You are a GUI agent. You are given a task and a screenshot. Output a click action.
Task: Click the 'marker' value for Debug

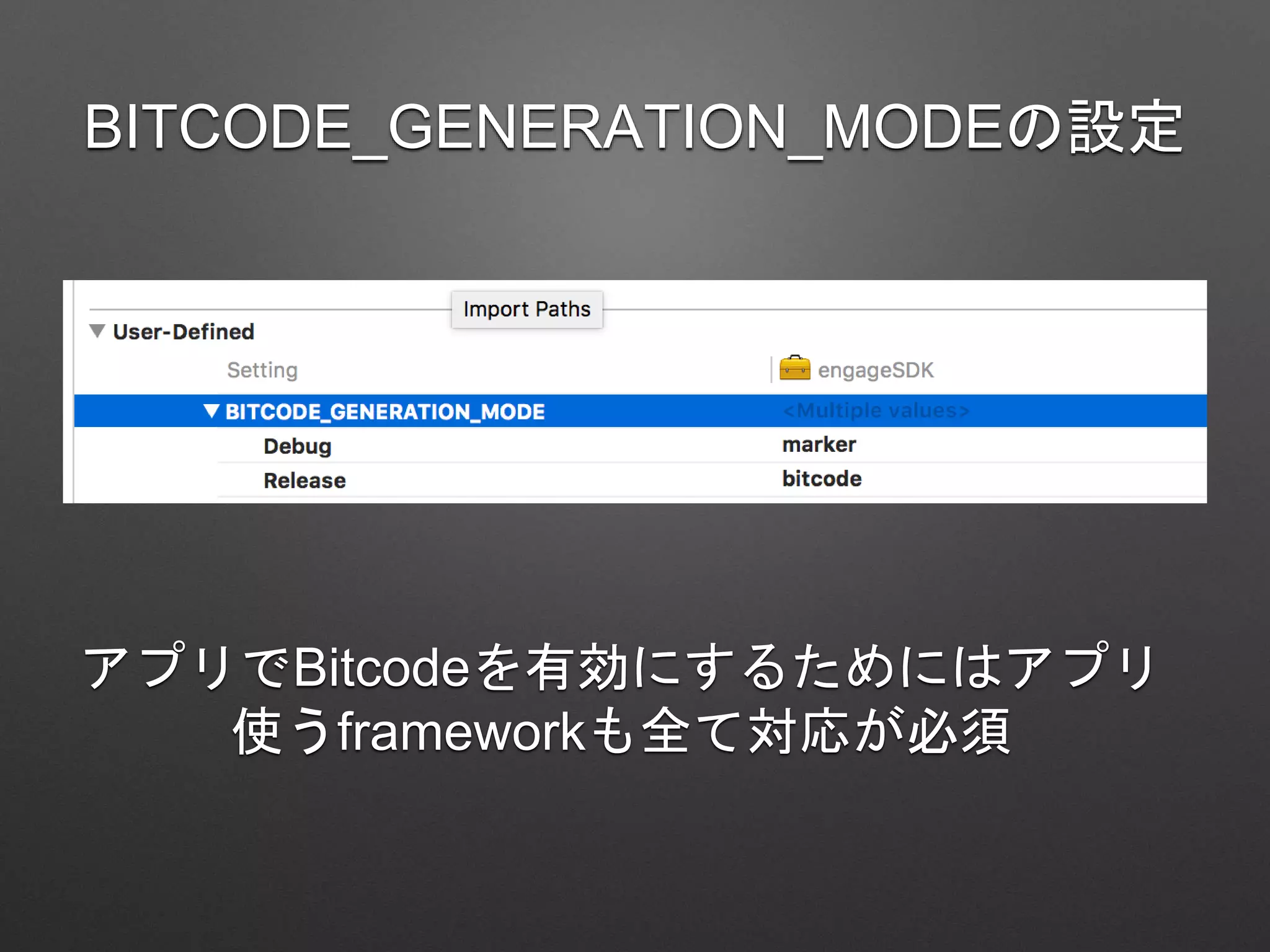point(819,444)
